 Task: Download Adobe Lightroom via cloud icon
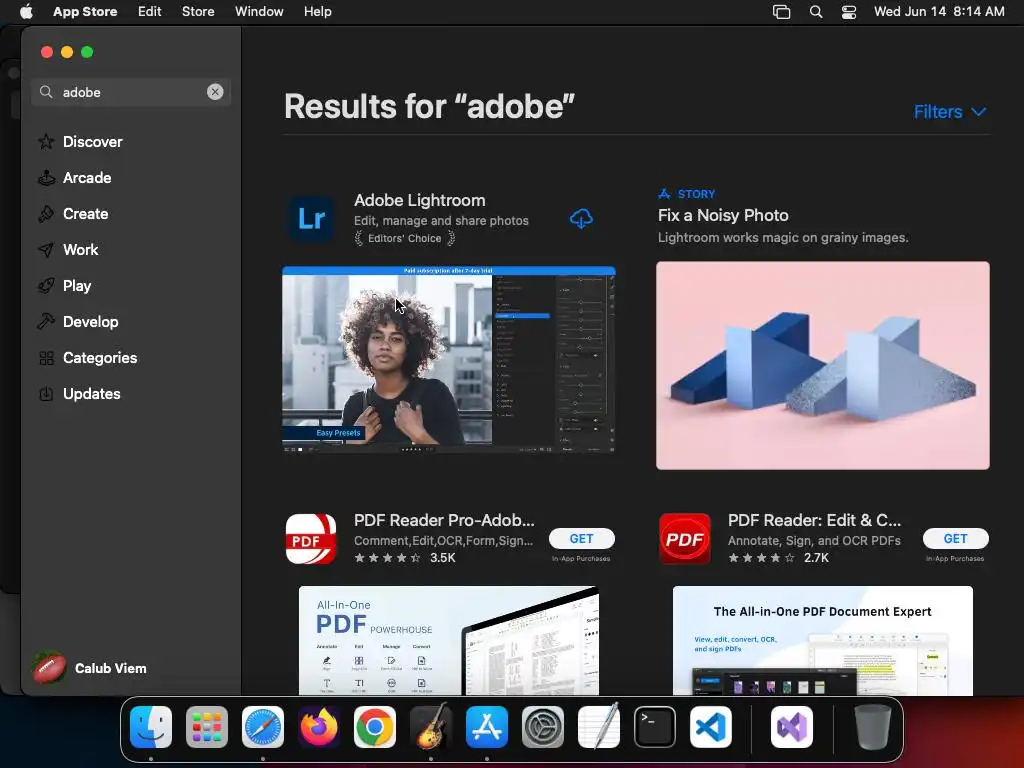click(x=581, y=219)
